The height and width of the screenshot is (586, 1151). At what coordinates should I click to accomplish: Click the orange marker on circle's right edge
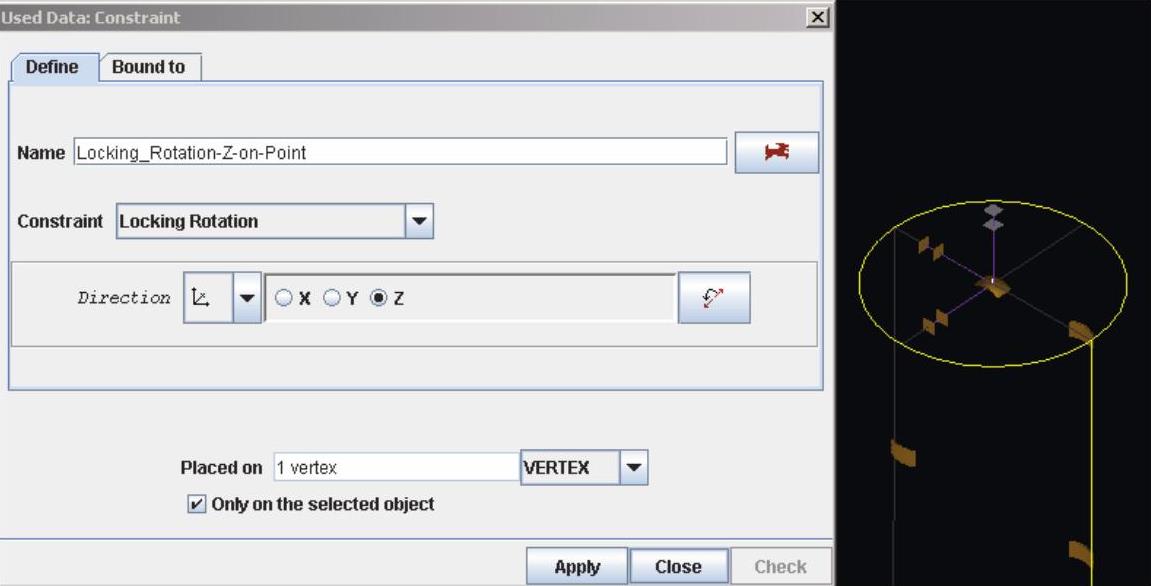point(1081,330)
